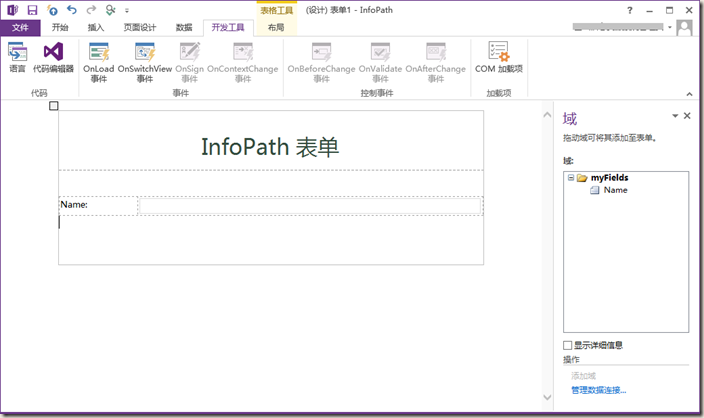Close the 域 task pane
The height and width of the screenshot is (418, 704).
click(x=687, y=116)
